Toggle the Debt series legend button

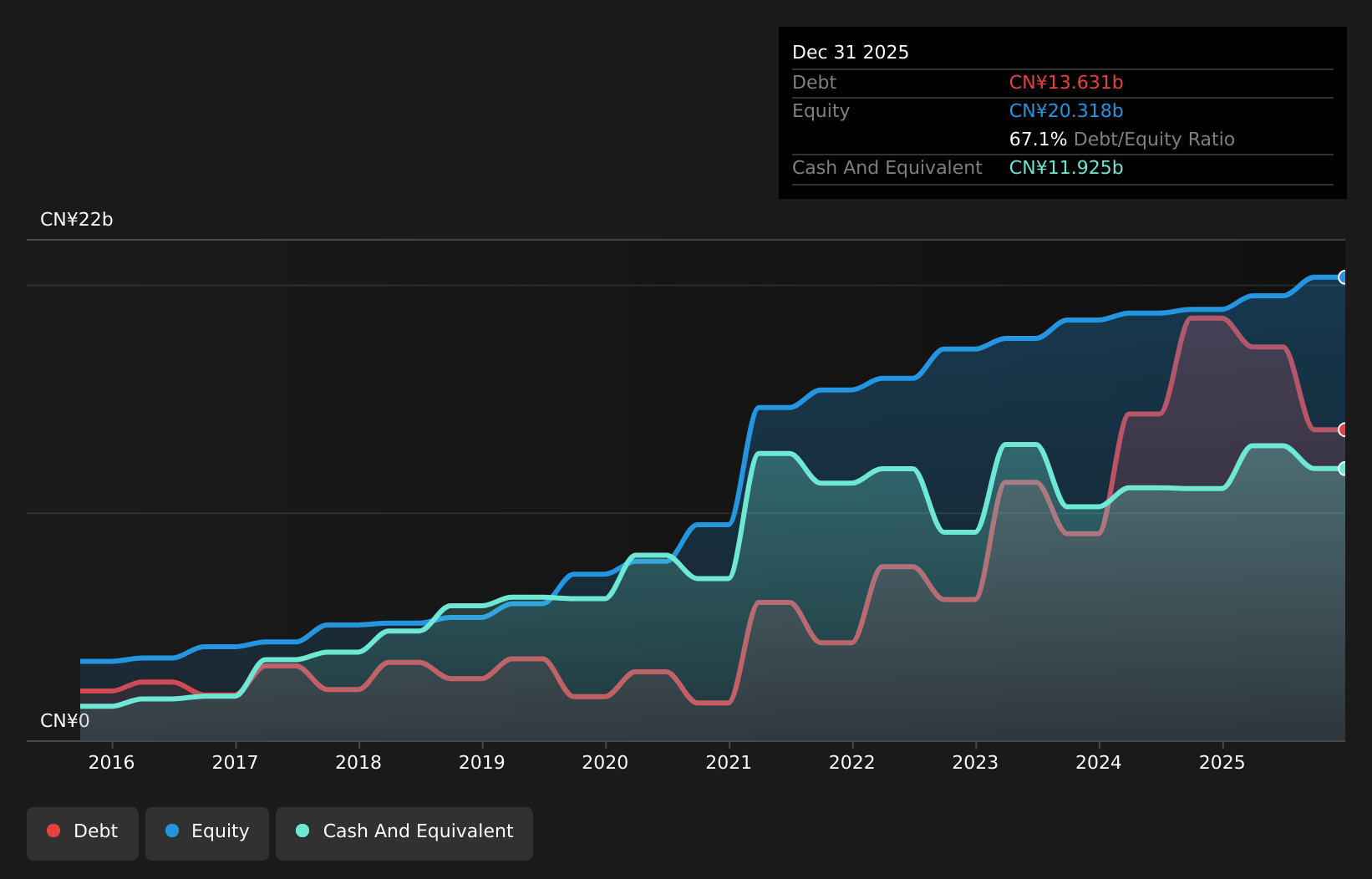[x=83, y=833]
